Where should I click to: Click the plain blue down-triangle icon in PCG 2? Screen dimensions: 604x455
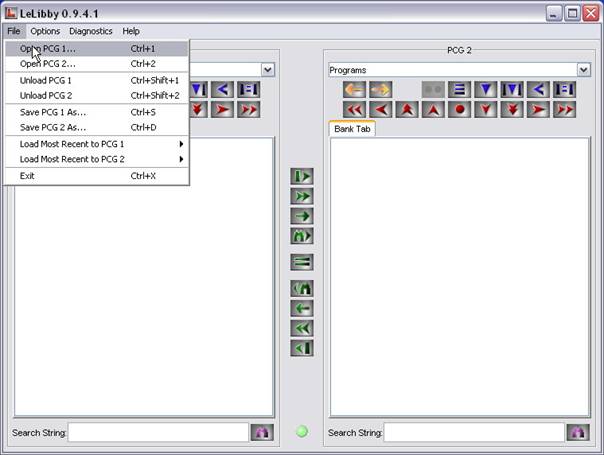click(x=485, y=90)
